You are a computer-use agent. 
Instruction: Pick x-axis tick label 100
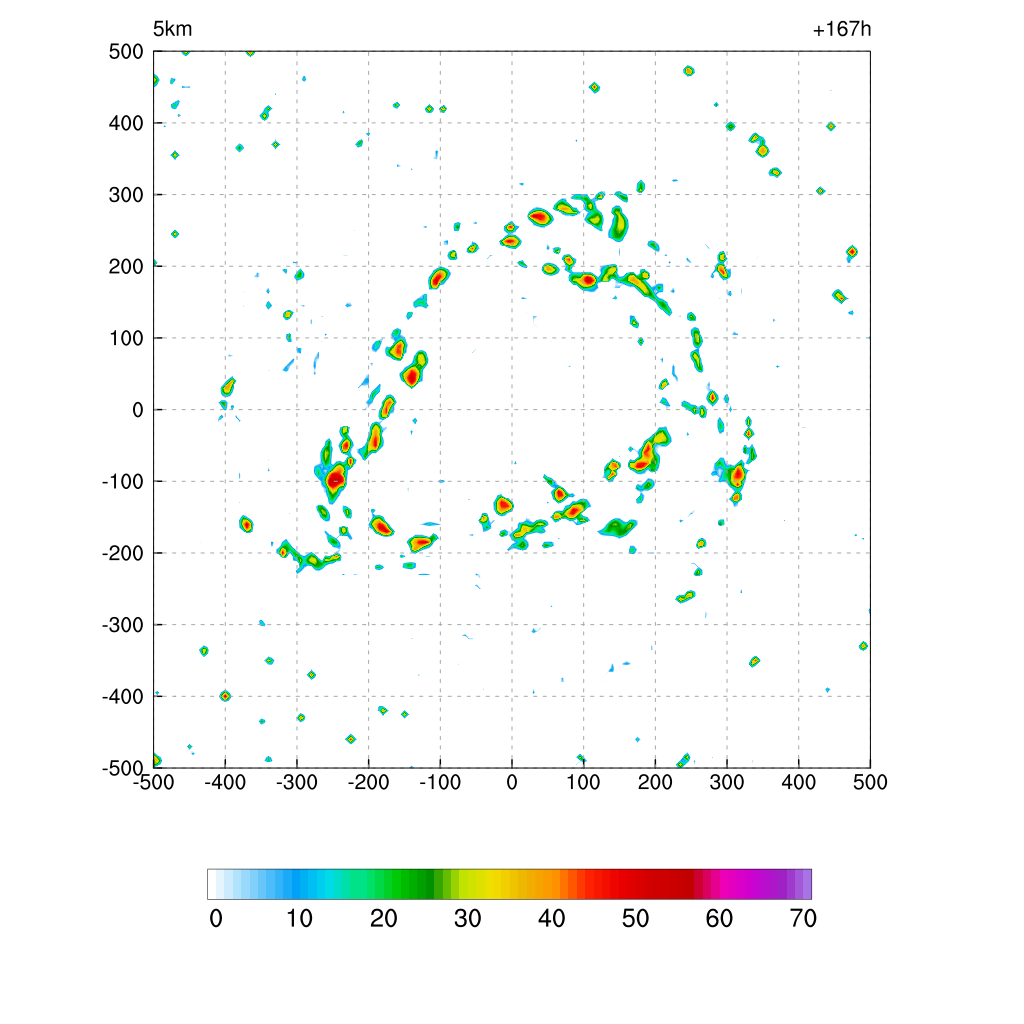(583, 782)
